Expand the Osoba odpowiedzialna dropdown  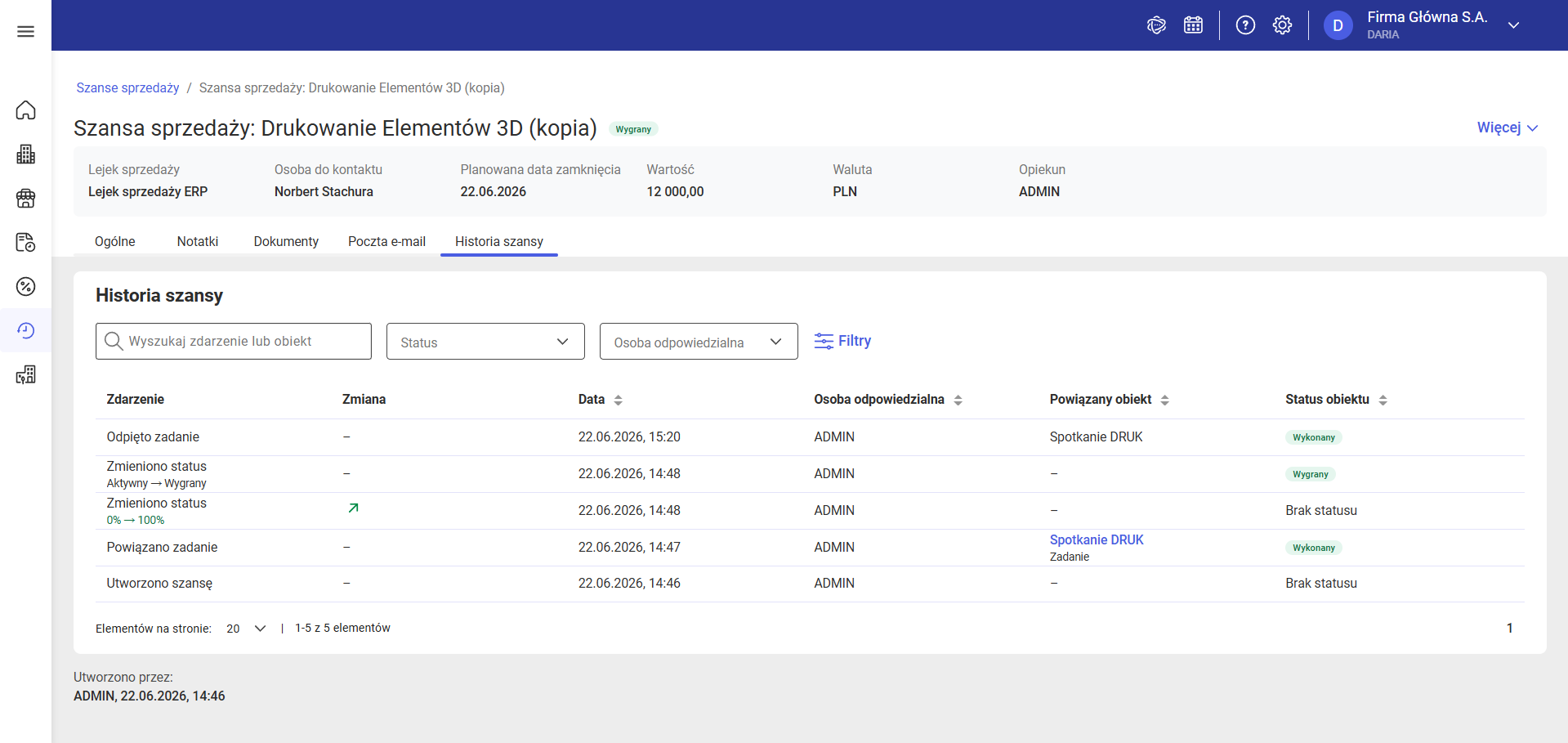(699, 342)
